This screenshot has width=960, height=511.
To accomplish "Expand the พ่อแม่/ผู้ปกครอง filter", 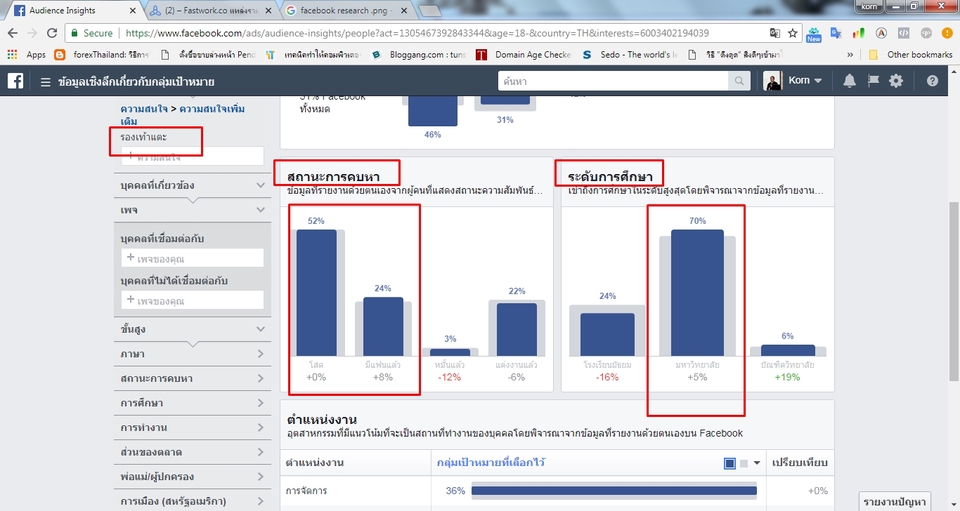I will (192, 476).
